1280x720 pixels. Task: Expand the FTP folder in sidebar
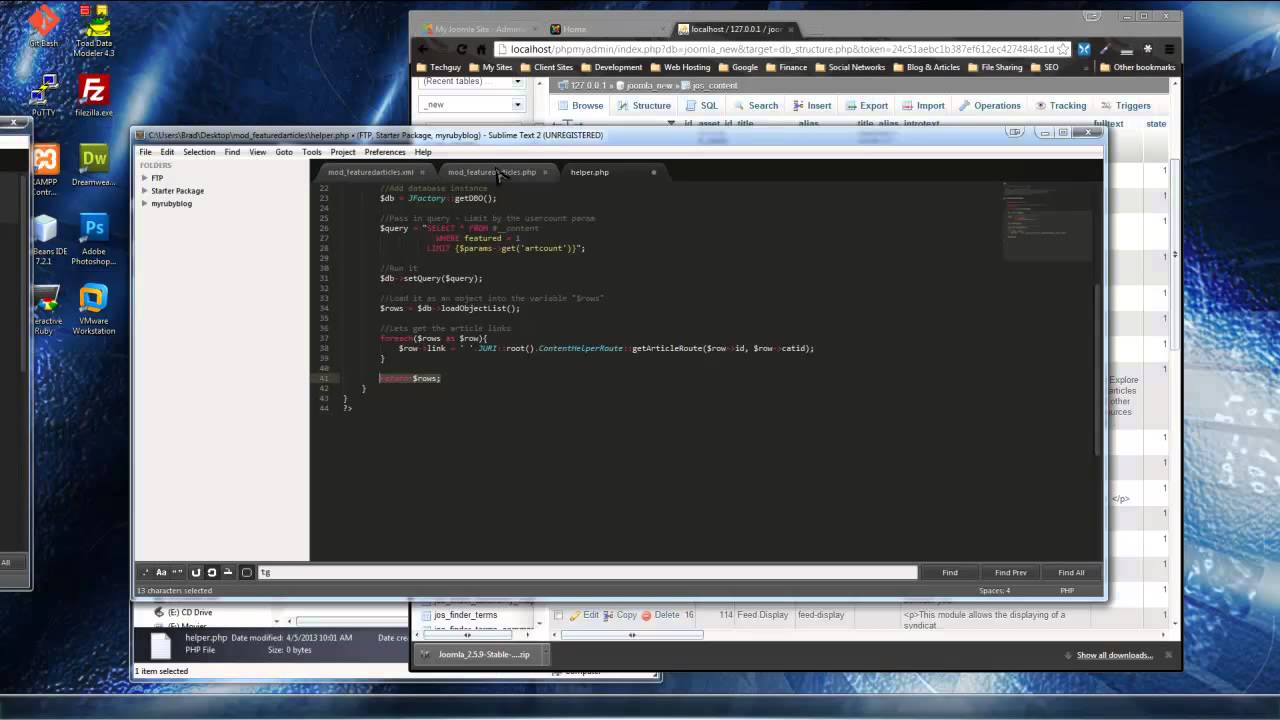click(145, 178)
